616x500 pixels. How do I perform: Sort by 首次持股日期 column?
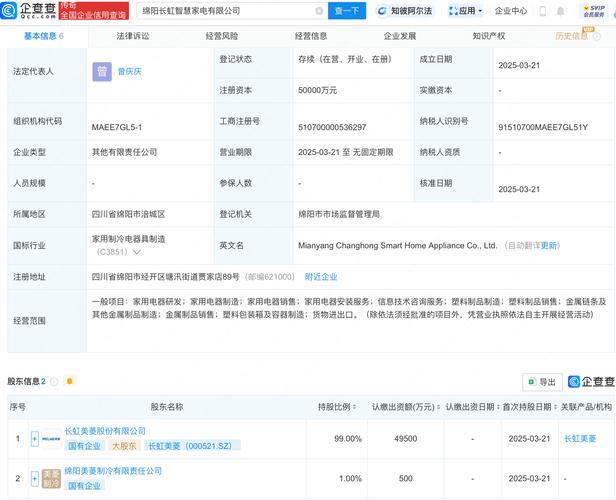529,407
